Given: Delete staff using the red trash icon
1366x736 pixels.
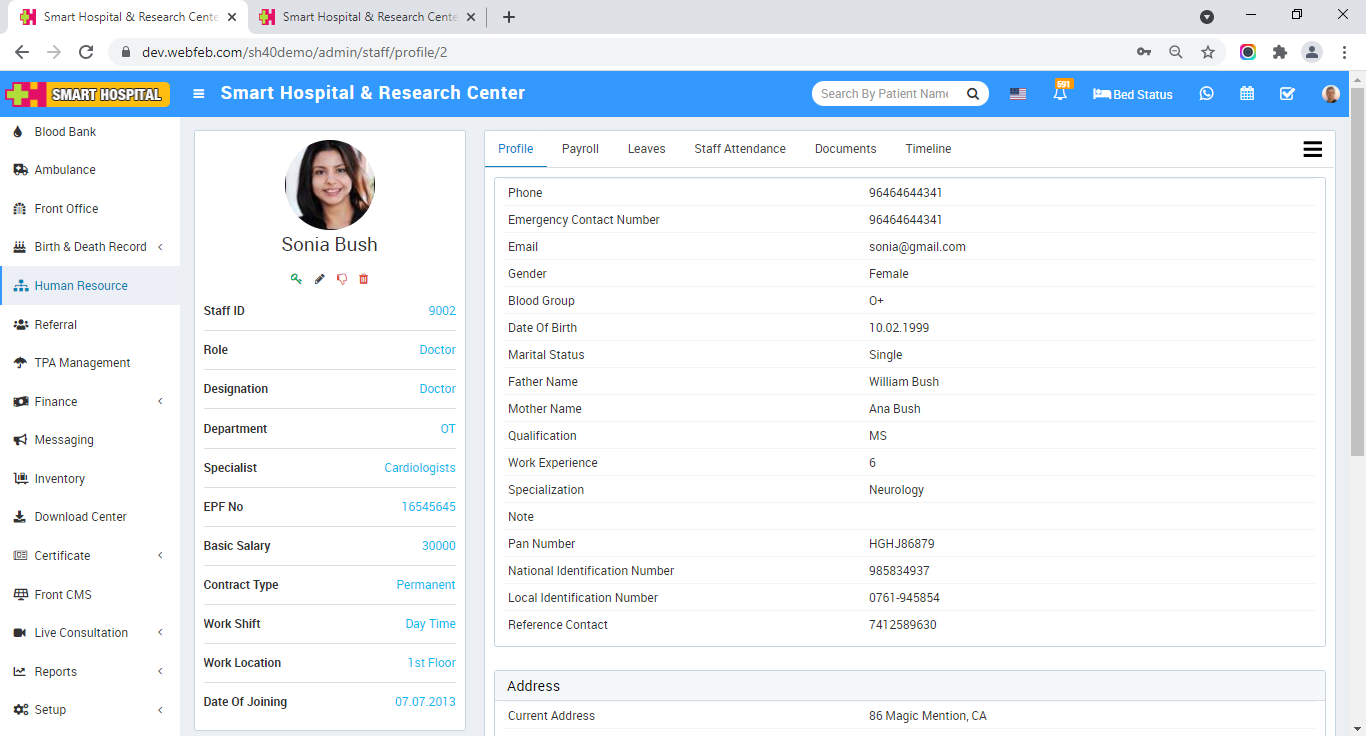Looking at the screenshot, I should point(364,279).
